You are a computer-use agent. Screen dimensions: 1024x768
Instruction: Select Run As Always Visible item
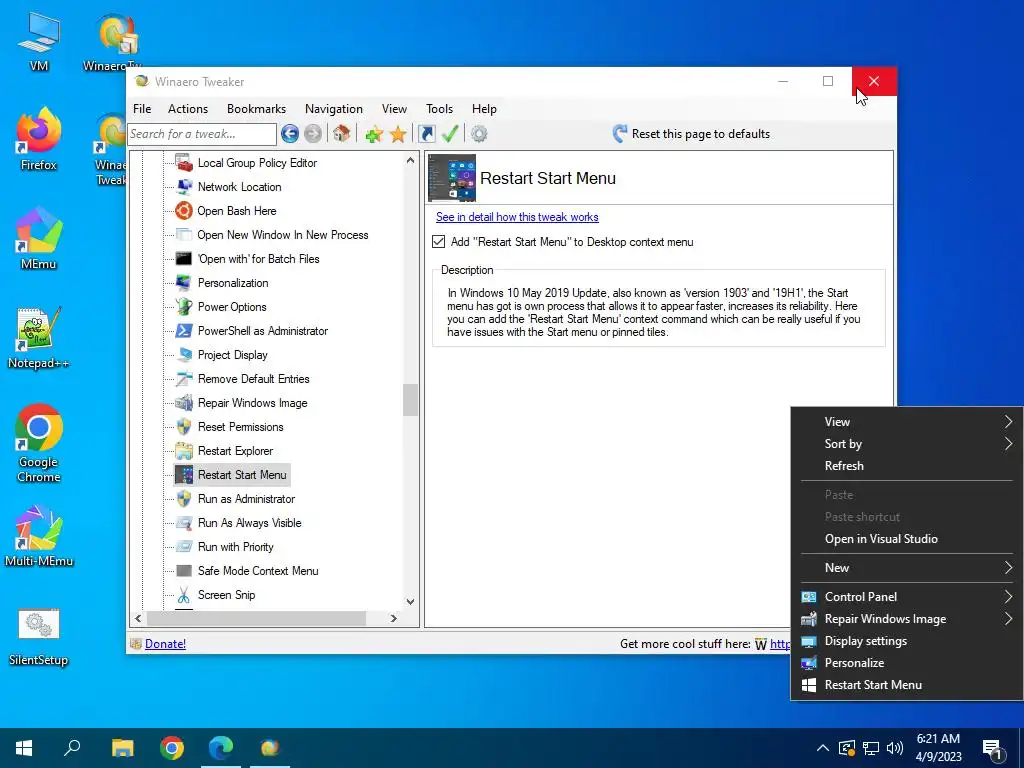pyautogui.click(x=249, y=523)
